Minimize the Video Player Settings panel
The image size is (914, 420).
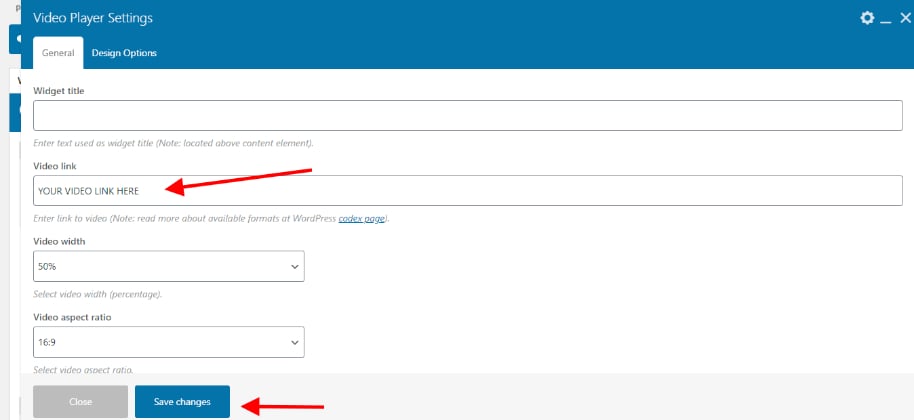point(886,20)
